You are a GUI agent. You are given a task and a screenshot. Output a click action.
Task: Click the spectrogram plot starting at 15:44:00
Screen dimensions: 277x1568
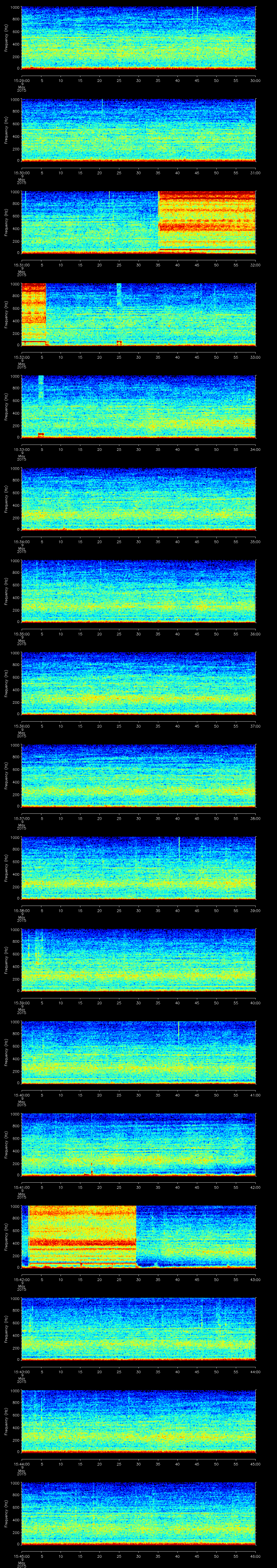point(139,1421)
